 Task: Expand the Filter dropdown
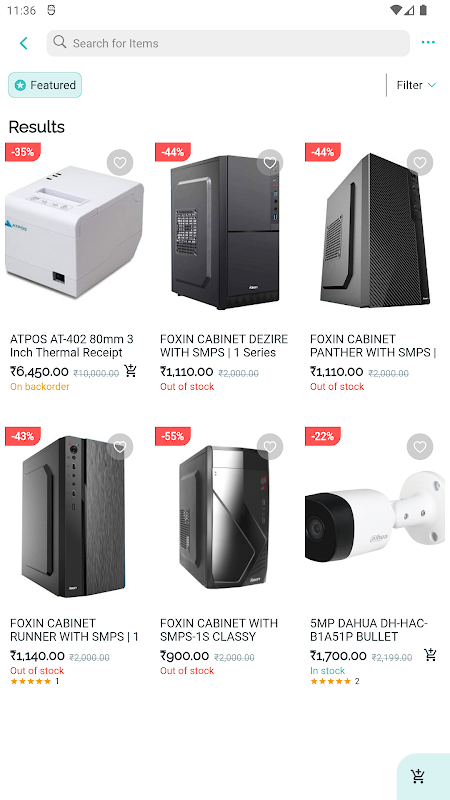416,85
